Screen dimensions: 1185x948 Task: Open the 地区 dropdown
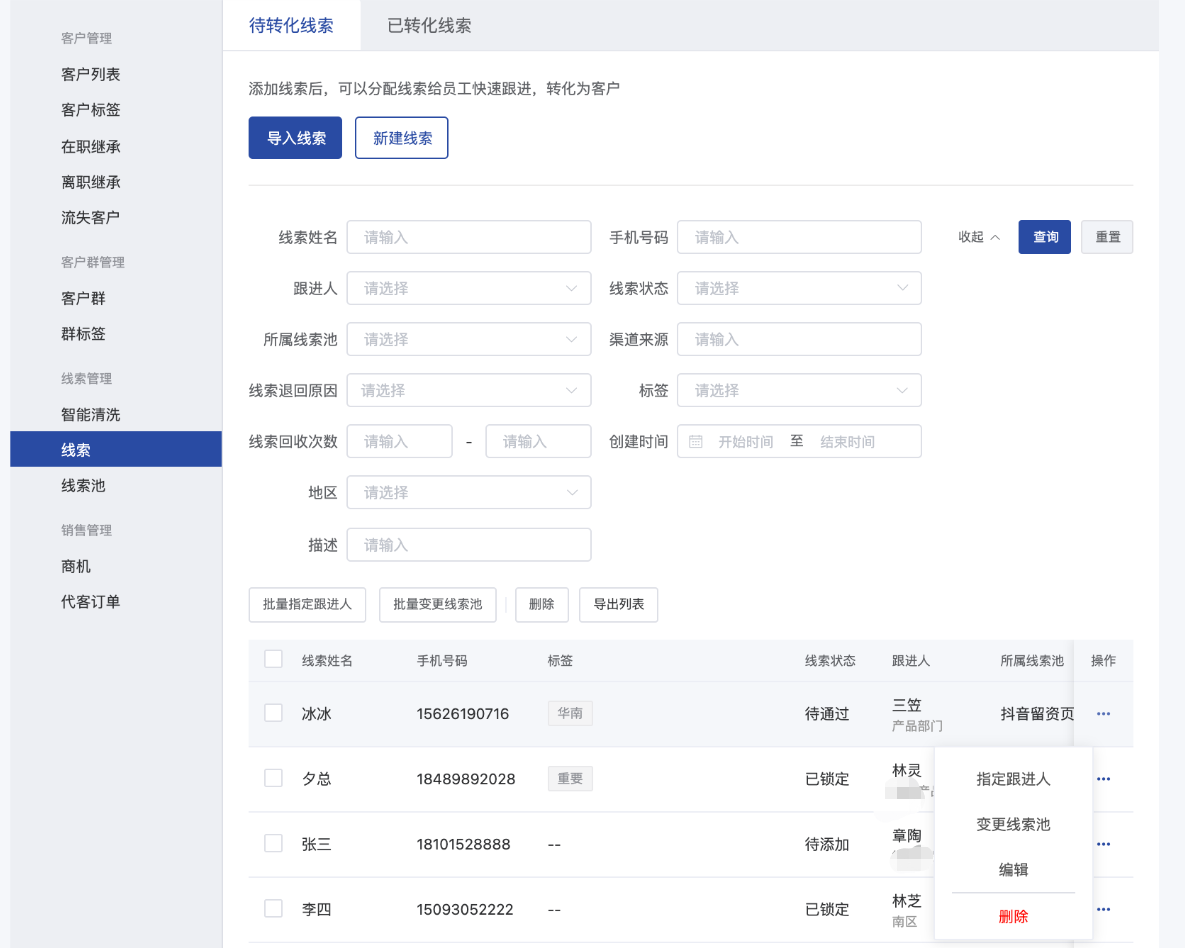pyautogui.click(x=469, y=492)
